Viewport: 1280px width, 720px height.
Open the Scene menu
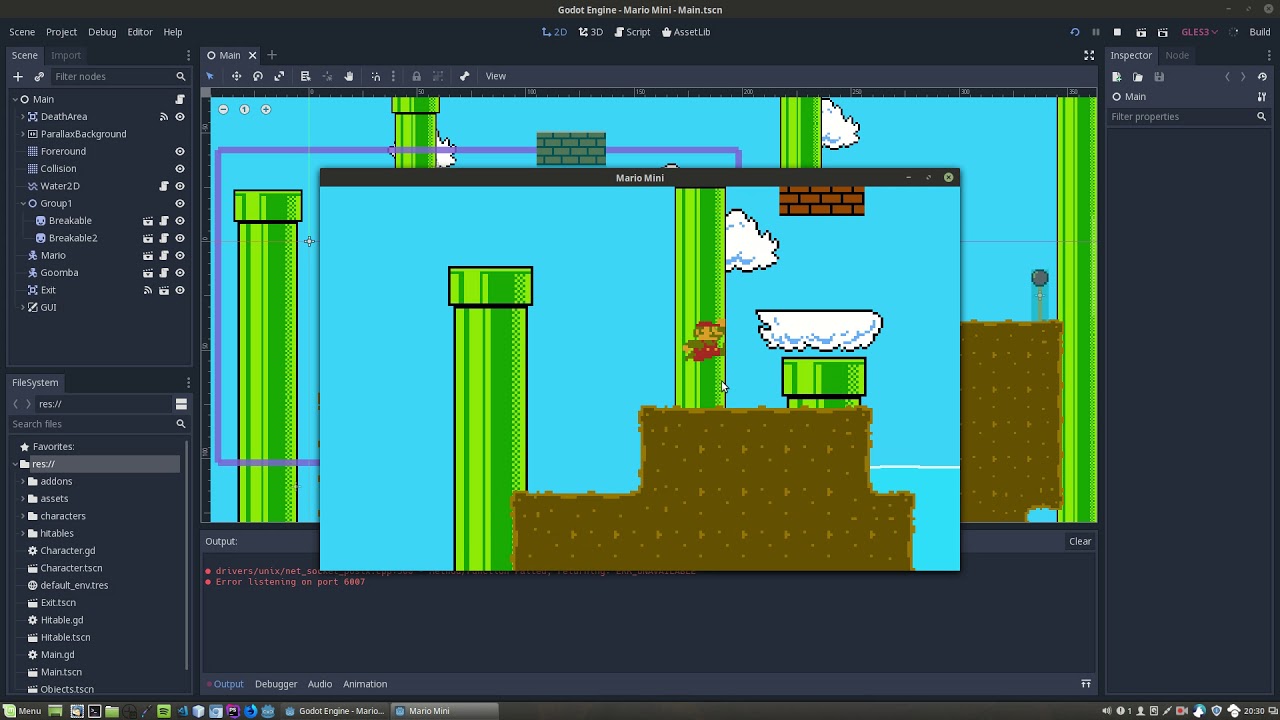(x=22, y=32)
